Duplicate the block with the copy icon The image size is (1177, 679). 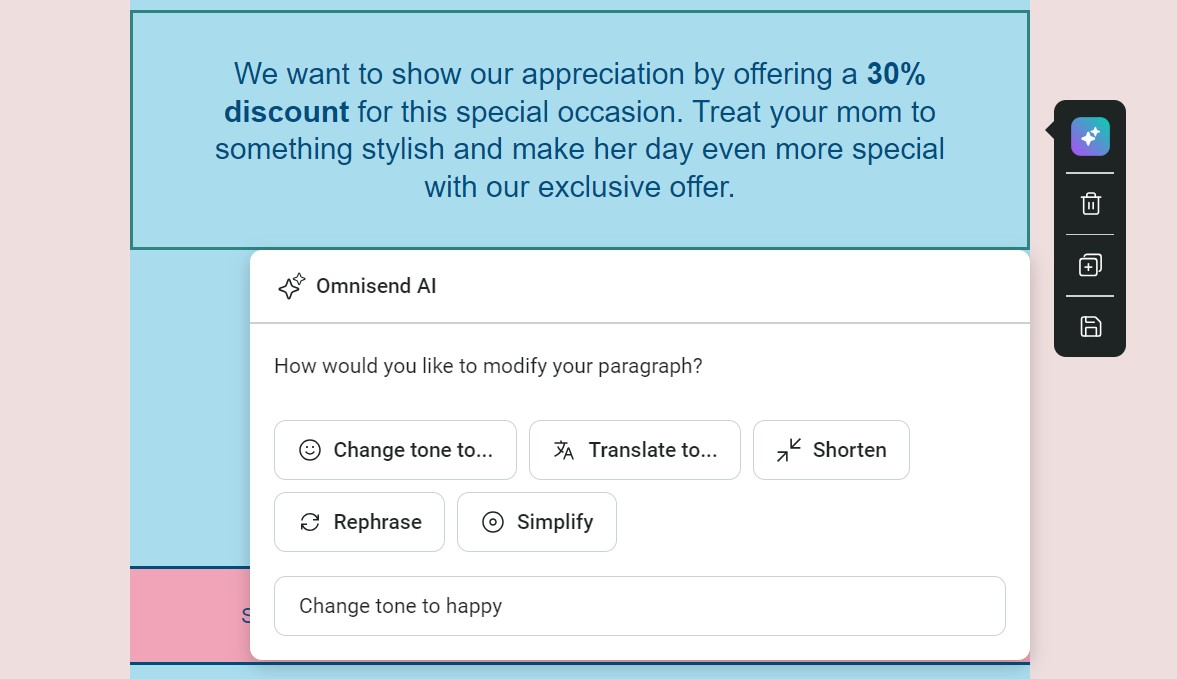tap(1089, 264)
